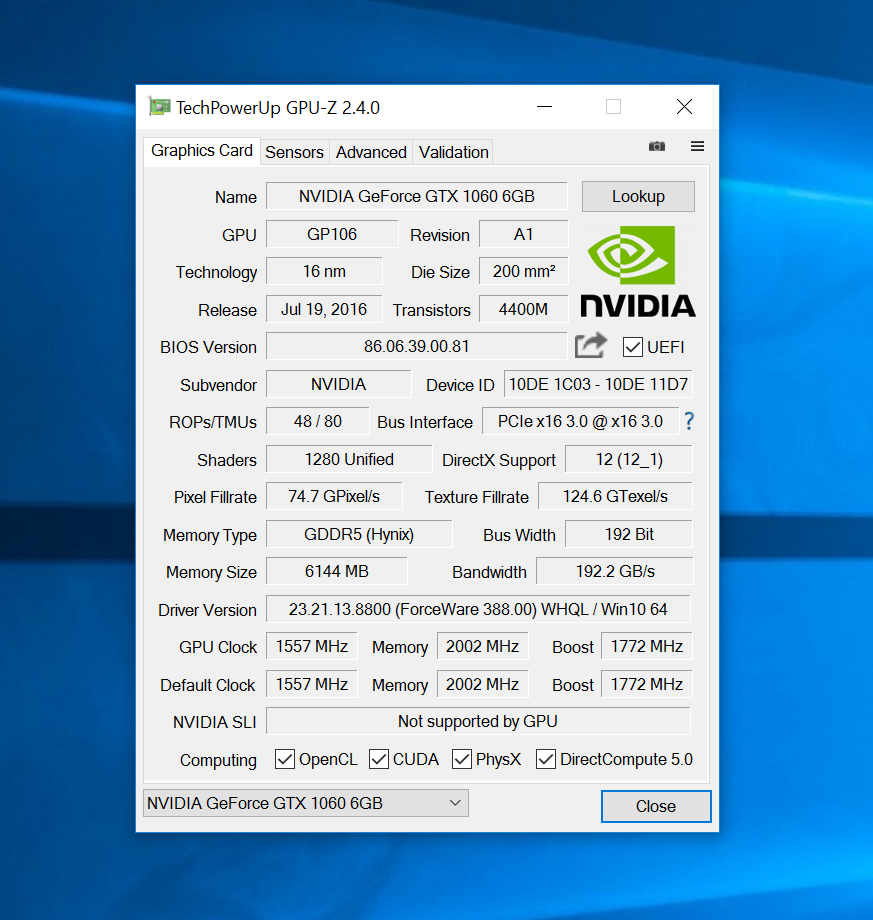
Task: Click the Transistors field 4400M
Action: [523, 309]
